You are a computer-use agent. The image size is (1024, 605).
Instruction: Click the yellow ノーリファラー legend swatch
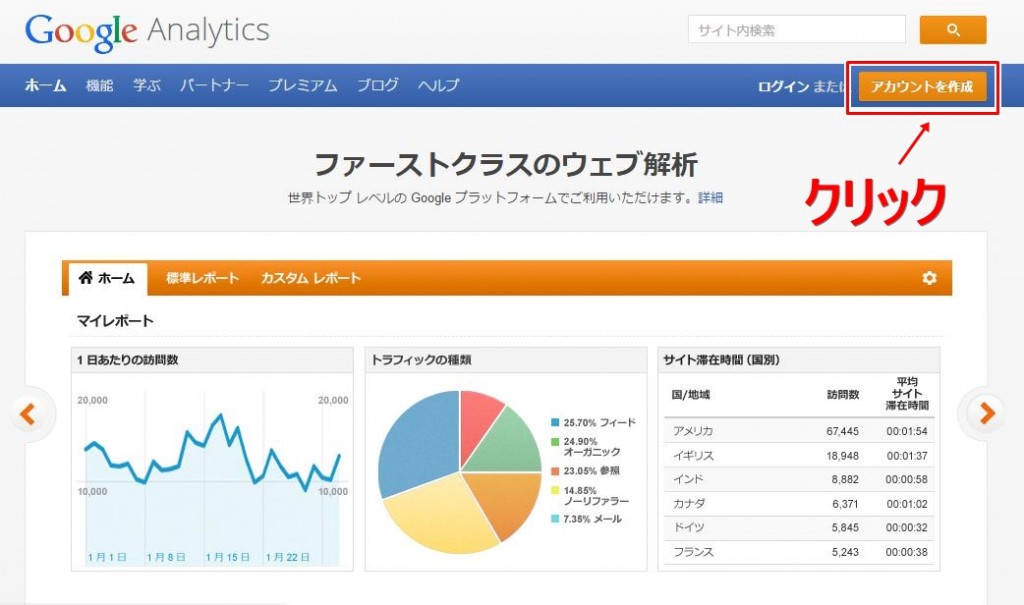pos(555,491)
